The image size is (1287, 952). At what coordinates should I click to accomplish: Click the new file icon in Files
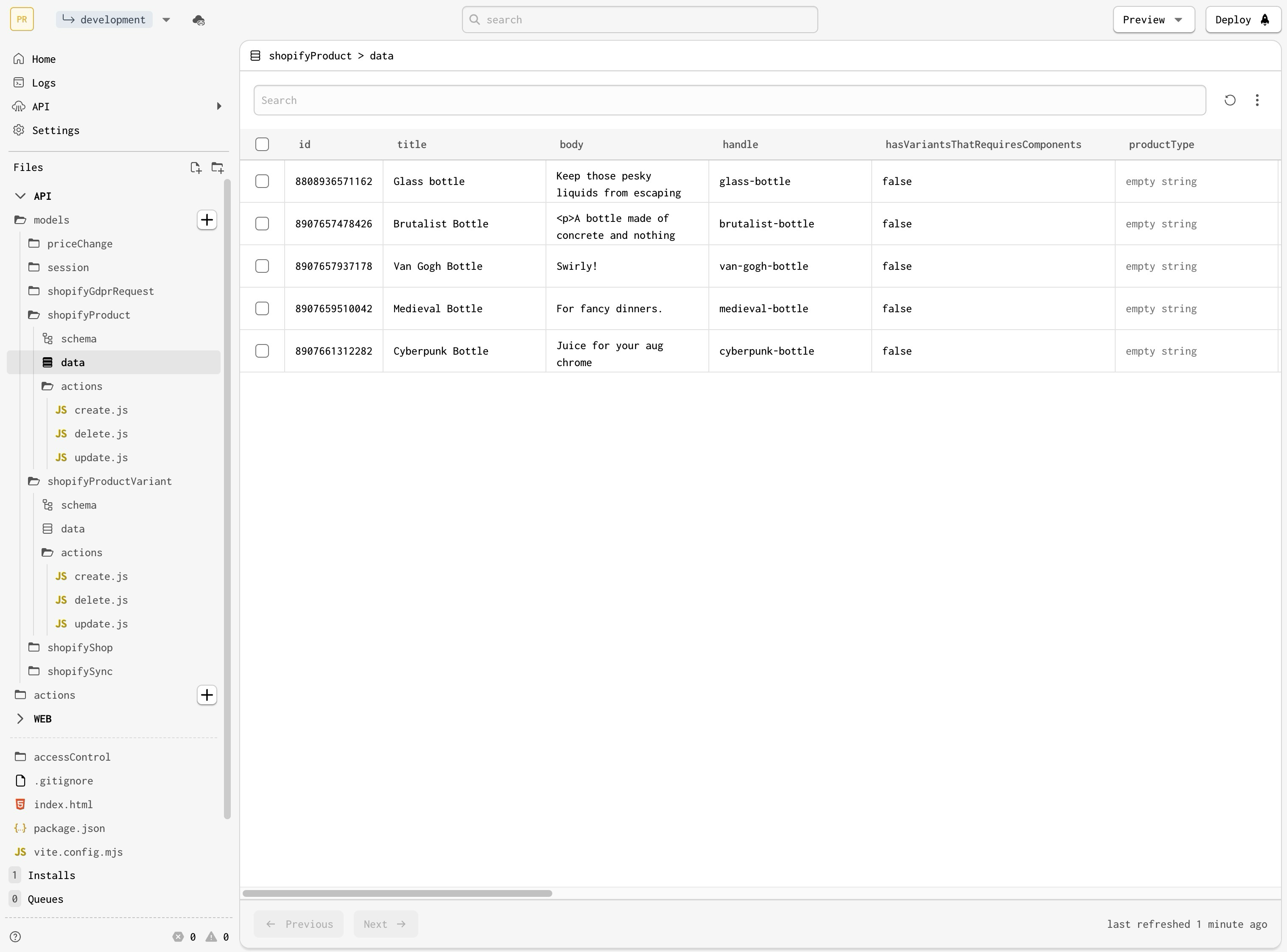[x=196, y=168]
